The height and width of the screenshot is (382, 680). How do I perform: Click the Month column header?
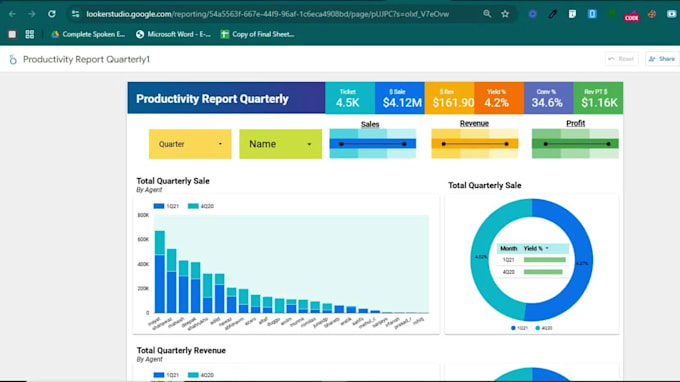click(509, 248)
